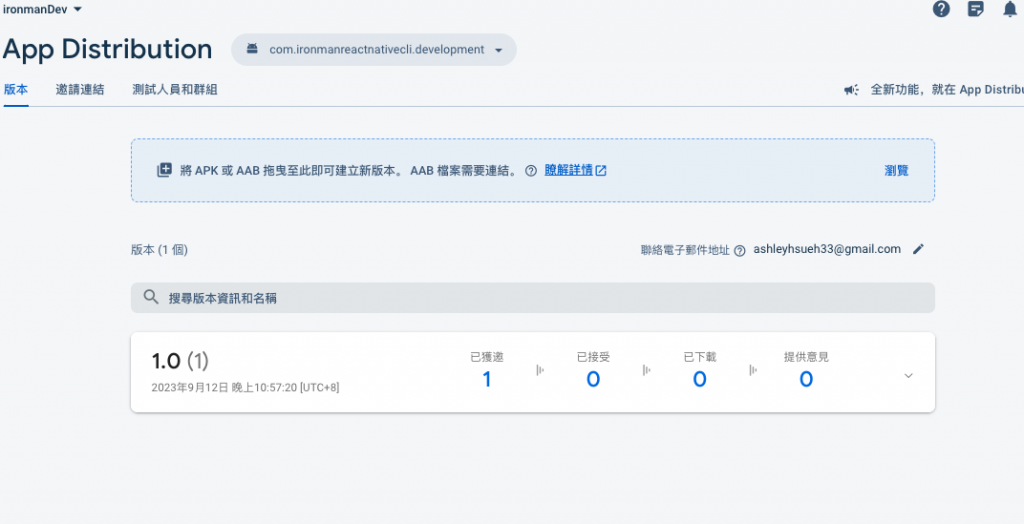
Task: Edit contact email with pencil icon
Action: pos(918,249)
